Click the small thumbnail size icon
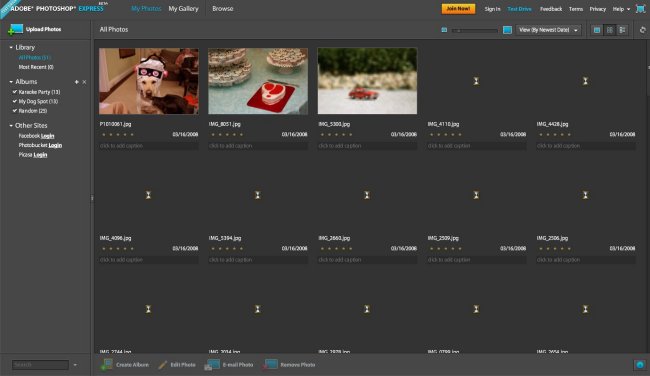 click(444, 30)
